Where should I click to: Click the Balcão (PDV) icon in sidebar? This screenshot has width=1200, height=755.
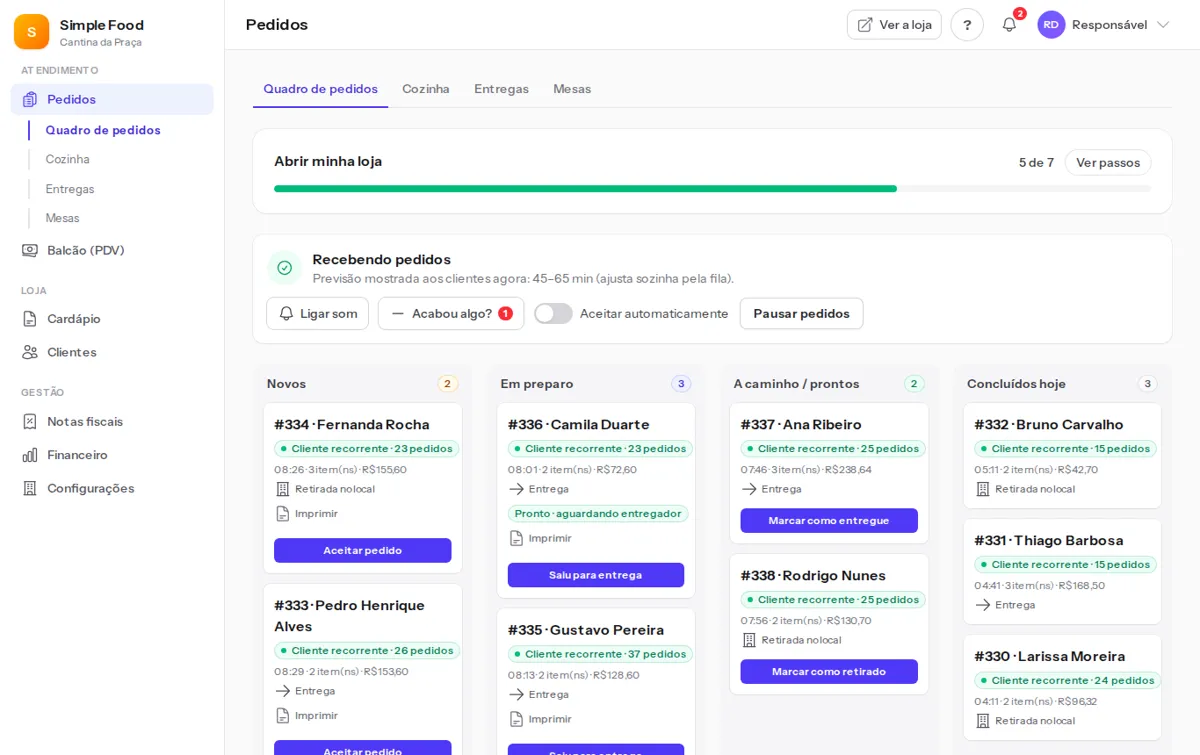30,250
